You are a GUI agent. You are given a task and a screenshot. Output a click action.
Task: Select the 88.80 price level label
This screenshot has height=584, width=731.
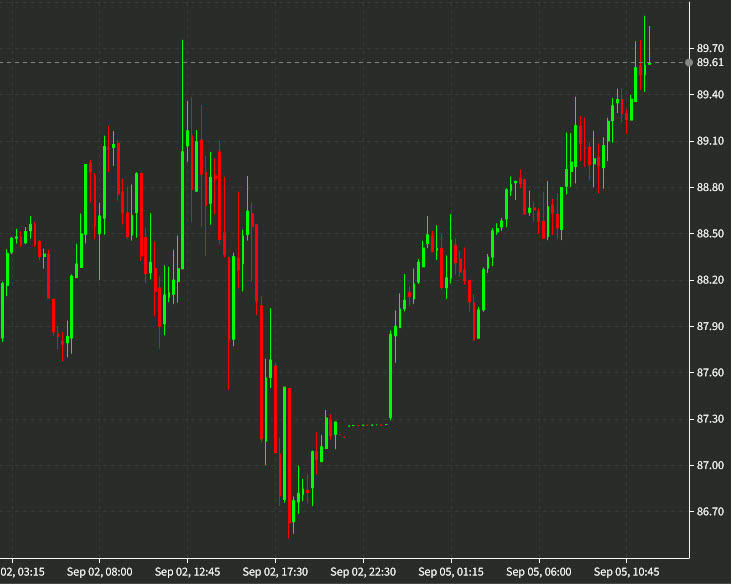tap(710, 188)
